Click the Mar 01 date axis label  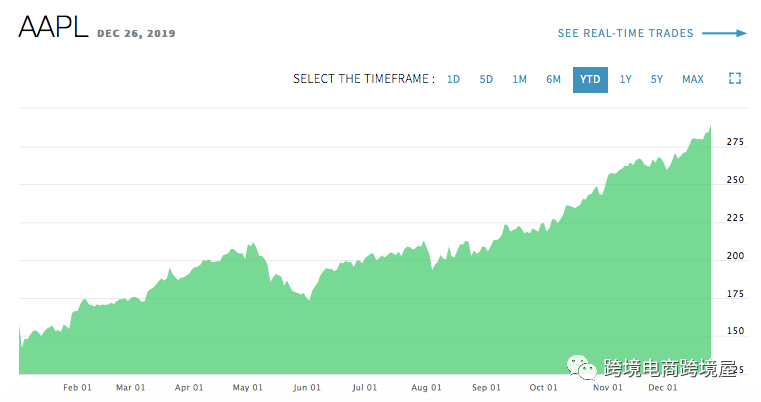click(x=131, y=387)
